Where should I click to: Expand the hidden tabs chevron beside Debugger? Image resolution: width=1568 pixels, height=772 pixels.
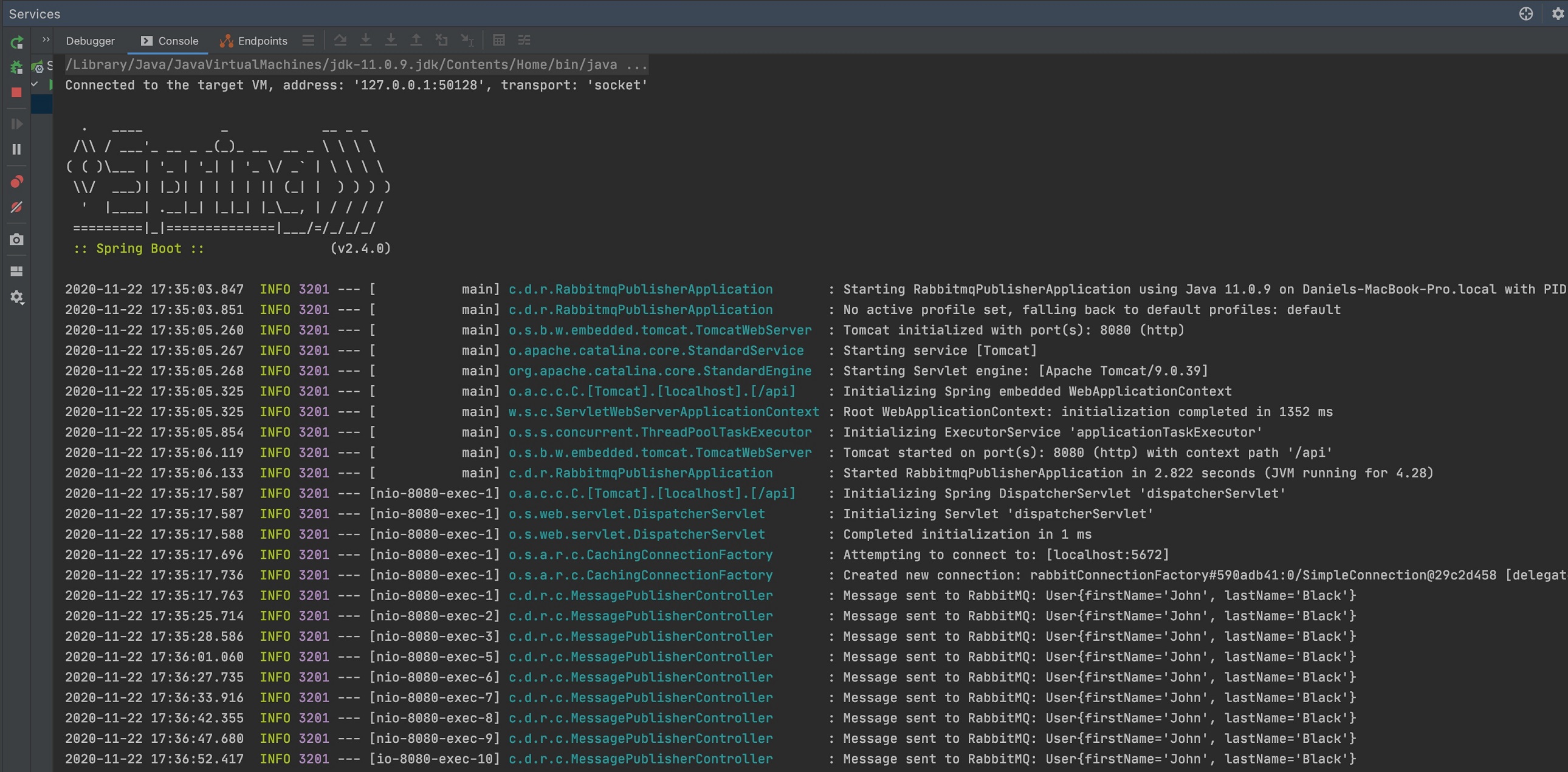coord(46,39)
